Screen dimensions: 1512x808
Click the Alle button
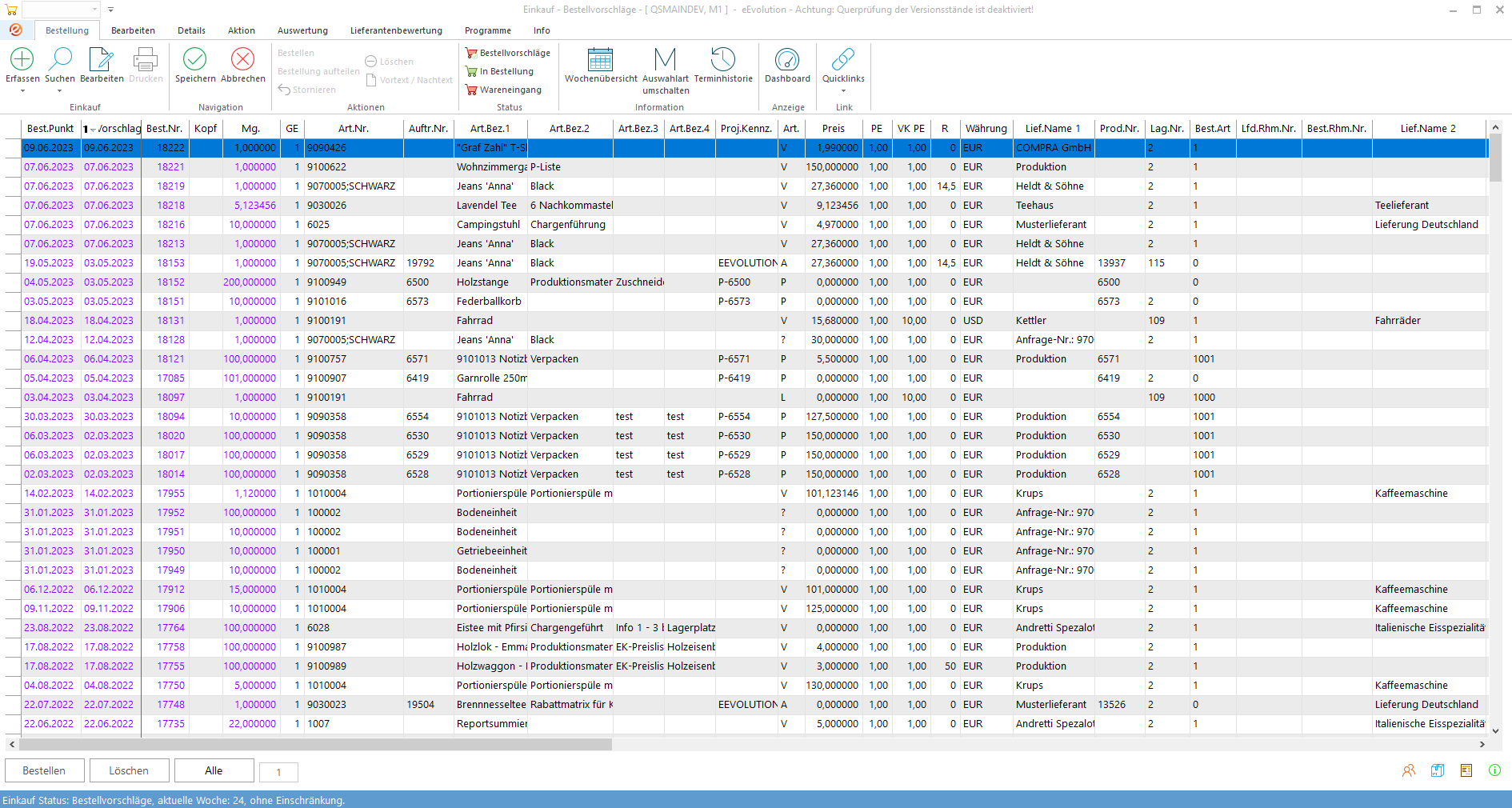[214, 770]
